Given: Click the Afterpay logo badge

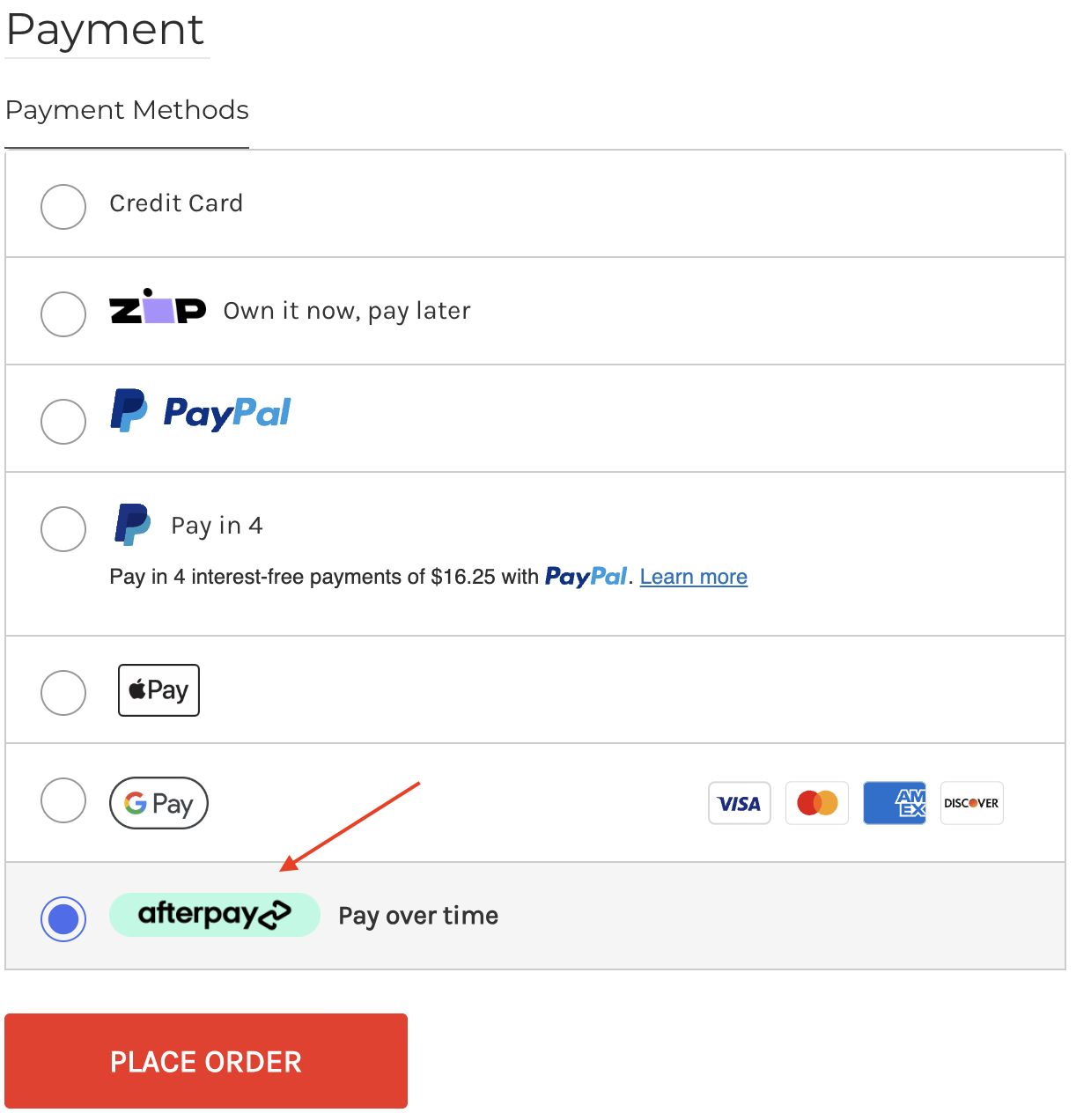Looking at the screenshot, I should coord(214,915).
